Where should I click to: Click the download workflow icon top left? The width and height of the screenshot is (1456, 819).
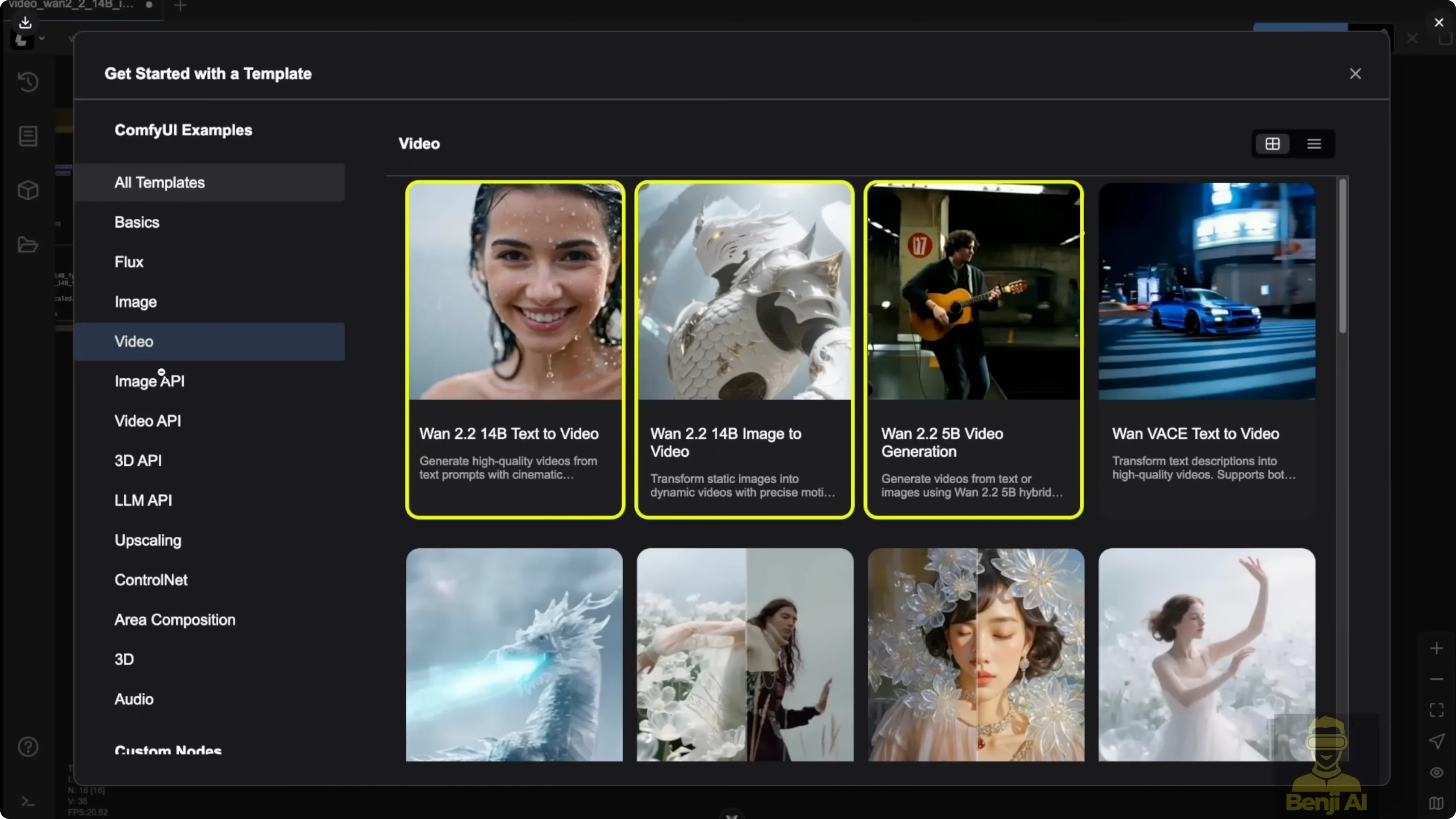pos(25,23)
